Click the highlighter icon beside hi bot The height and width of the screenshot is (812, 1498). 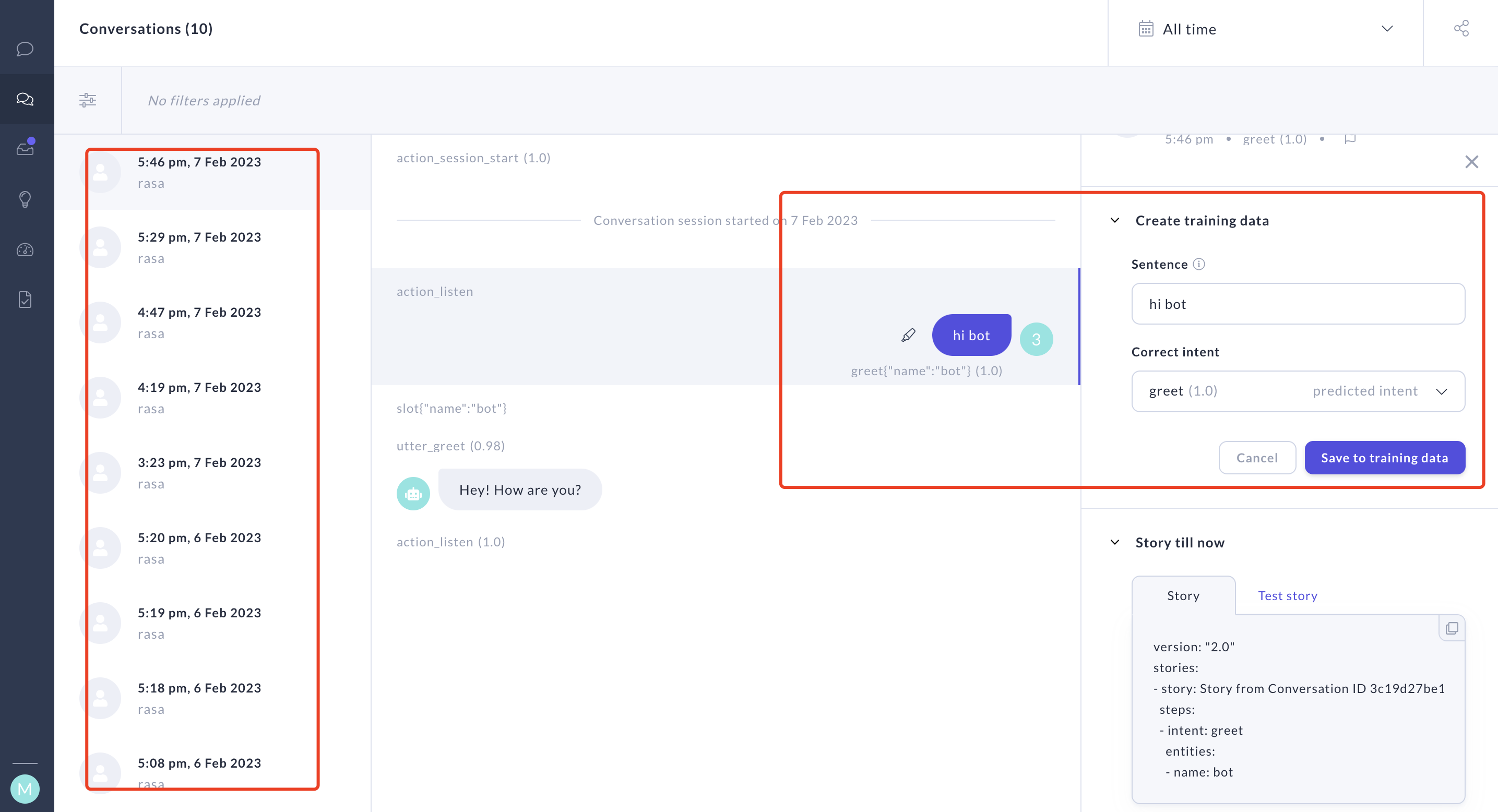point(908,336)
